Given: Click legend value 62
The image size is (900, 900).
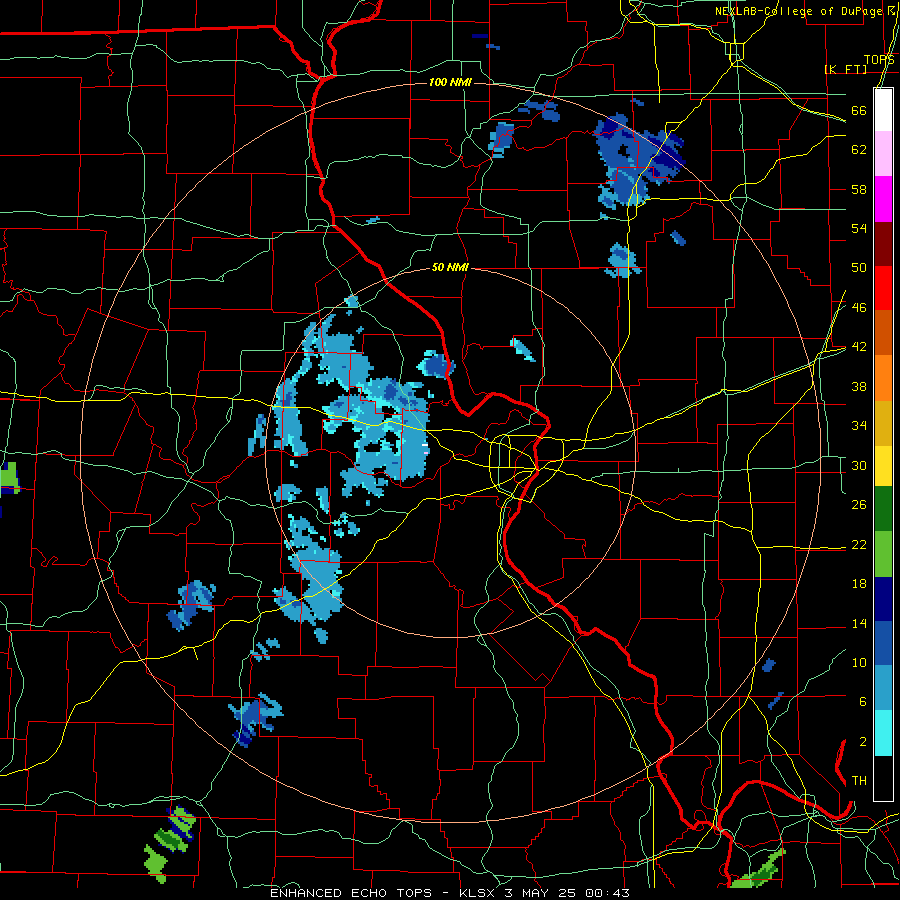Looking at the screenshot, I should (859, 149).
